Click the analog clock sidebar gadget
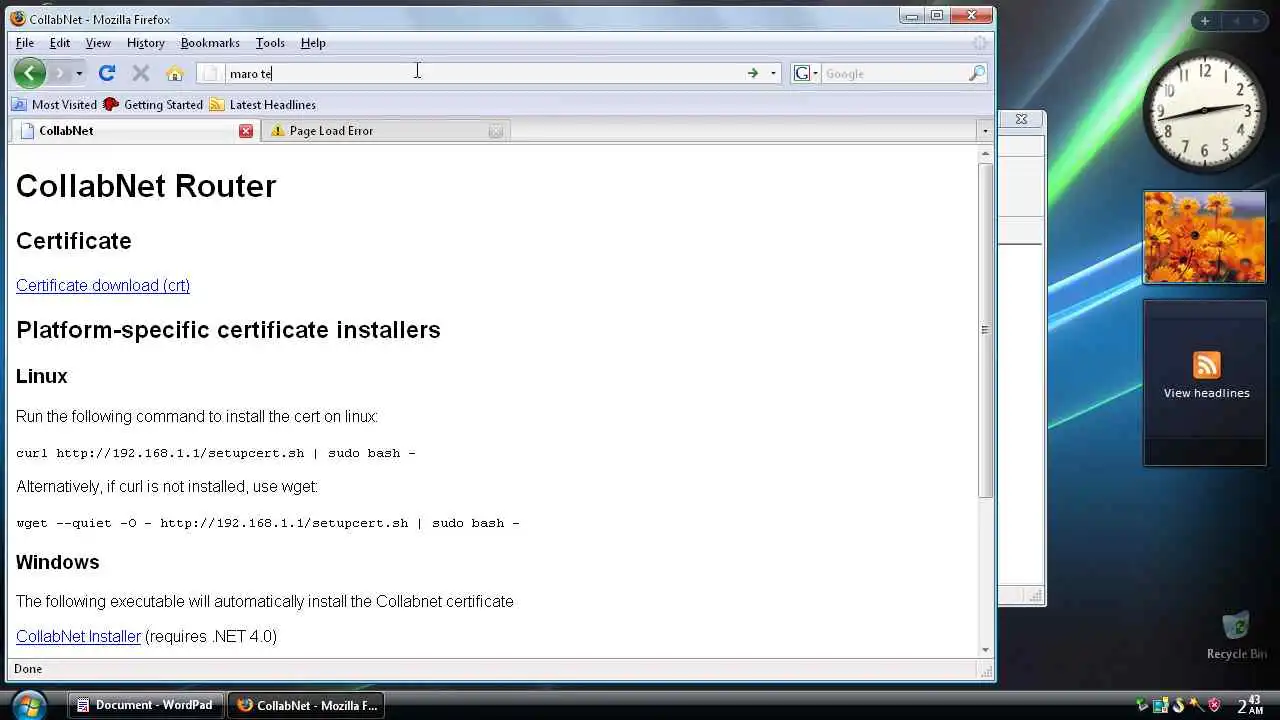Image resolution: width=1280 pixels, height=720 pixels. pos(1204,110)
